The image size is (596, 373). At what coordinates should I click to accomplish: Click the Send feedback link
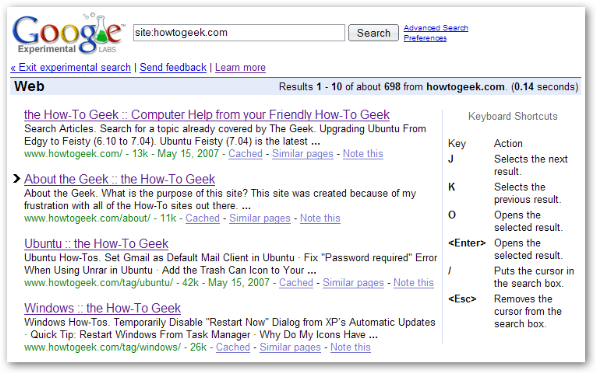click(173, 67)
